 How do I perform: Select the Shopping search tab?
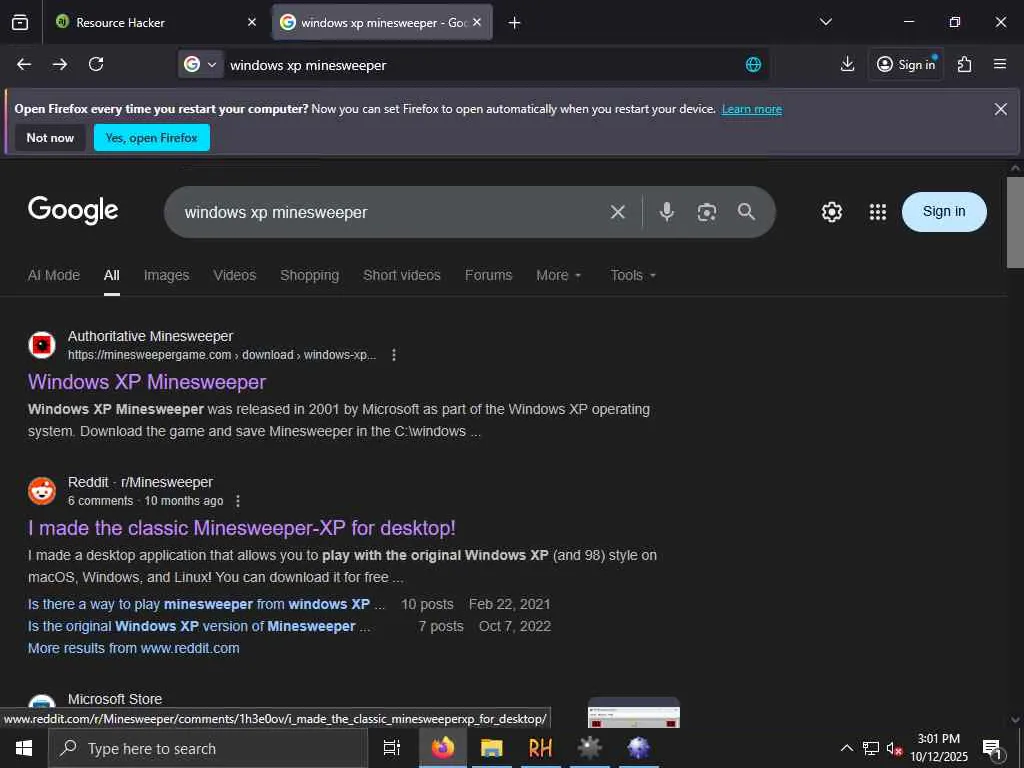tap(310, 275)
